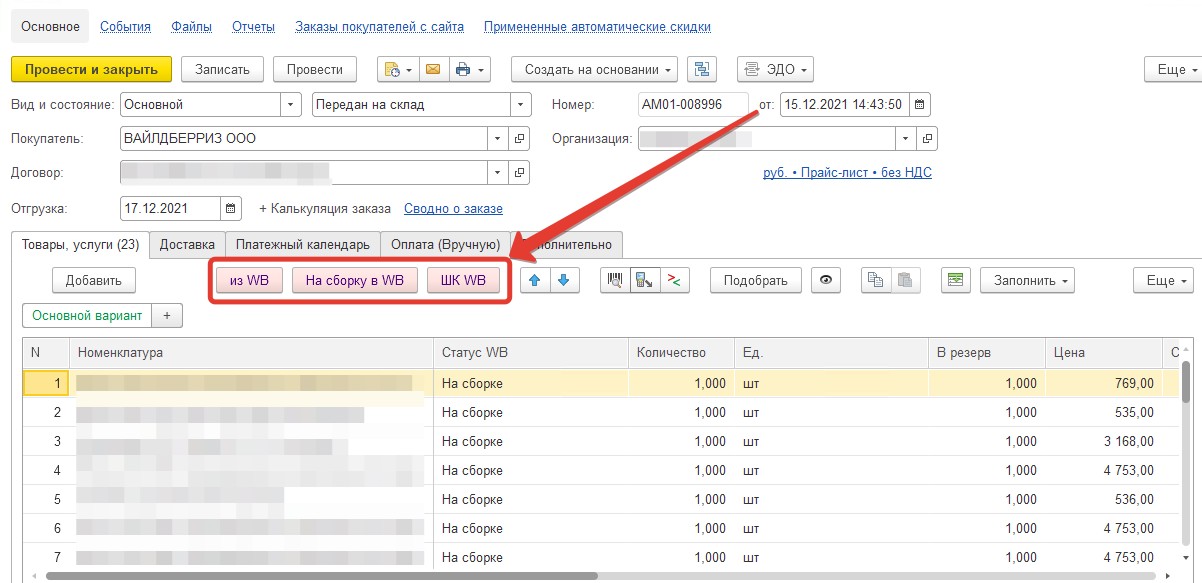Select the Основной вариант button
The height and width of the screenshot is (583, 1202).
87,315
